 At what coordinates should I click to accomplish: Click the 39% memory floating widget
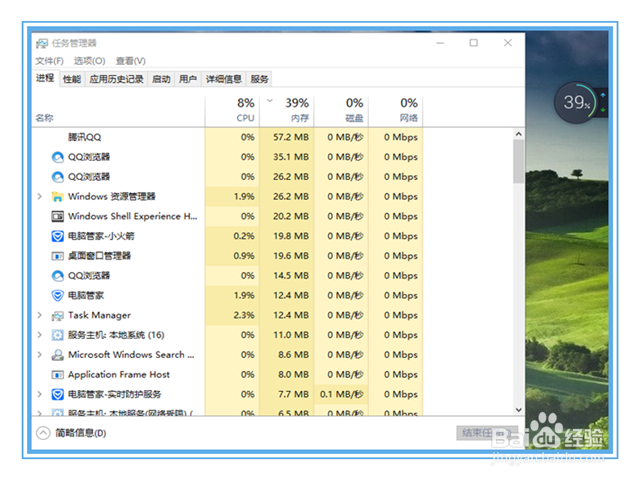576,102
